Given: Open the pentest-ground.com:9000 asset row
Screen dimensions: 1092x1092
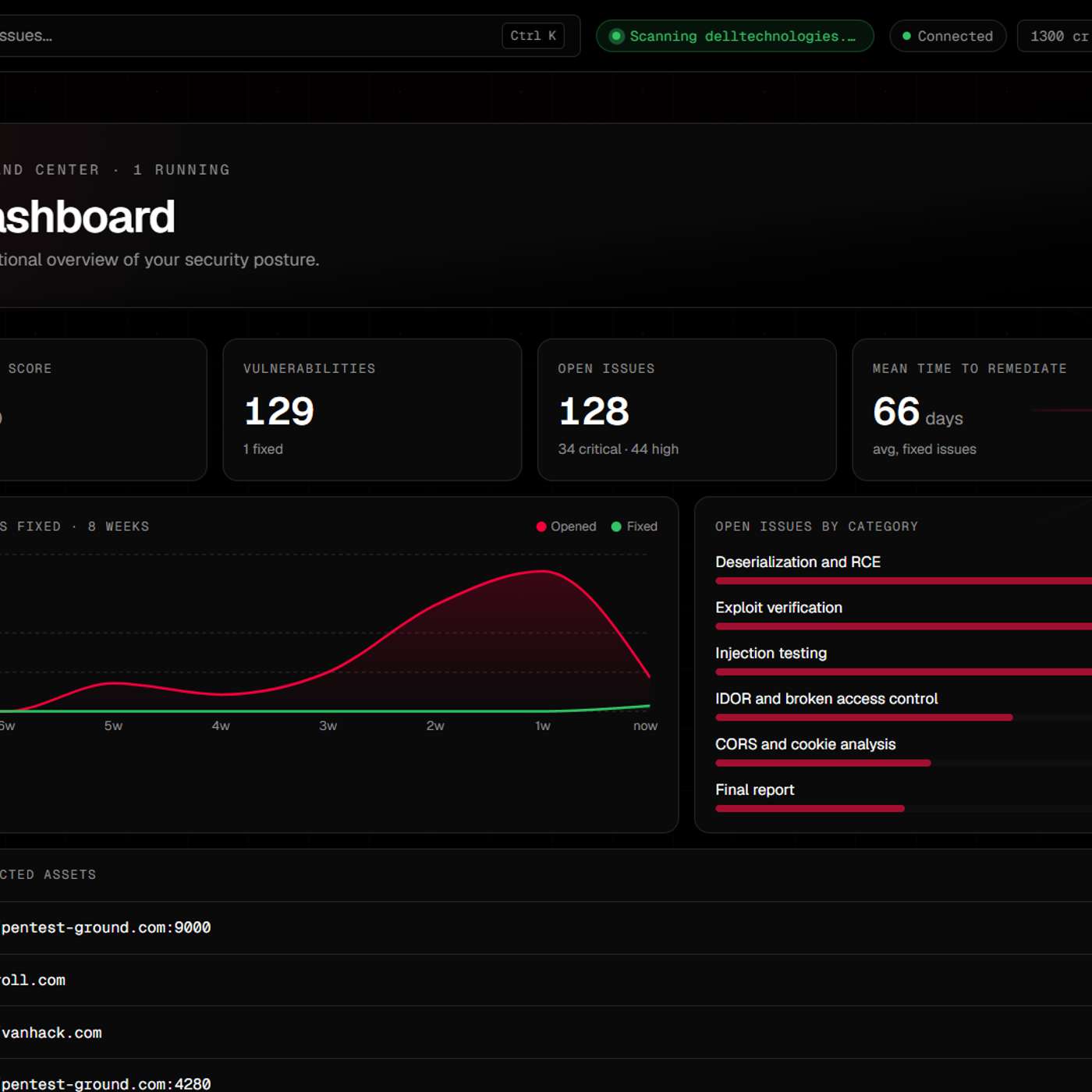Looking at the screenshot, I should click(546, 928).
